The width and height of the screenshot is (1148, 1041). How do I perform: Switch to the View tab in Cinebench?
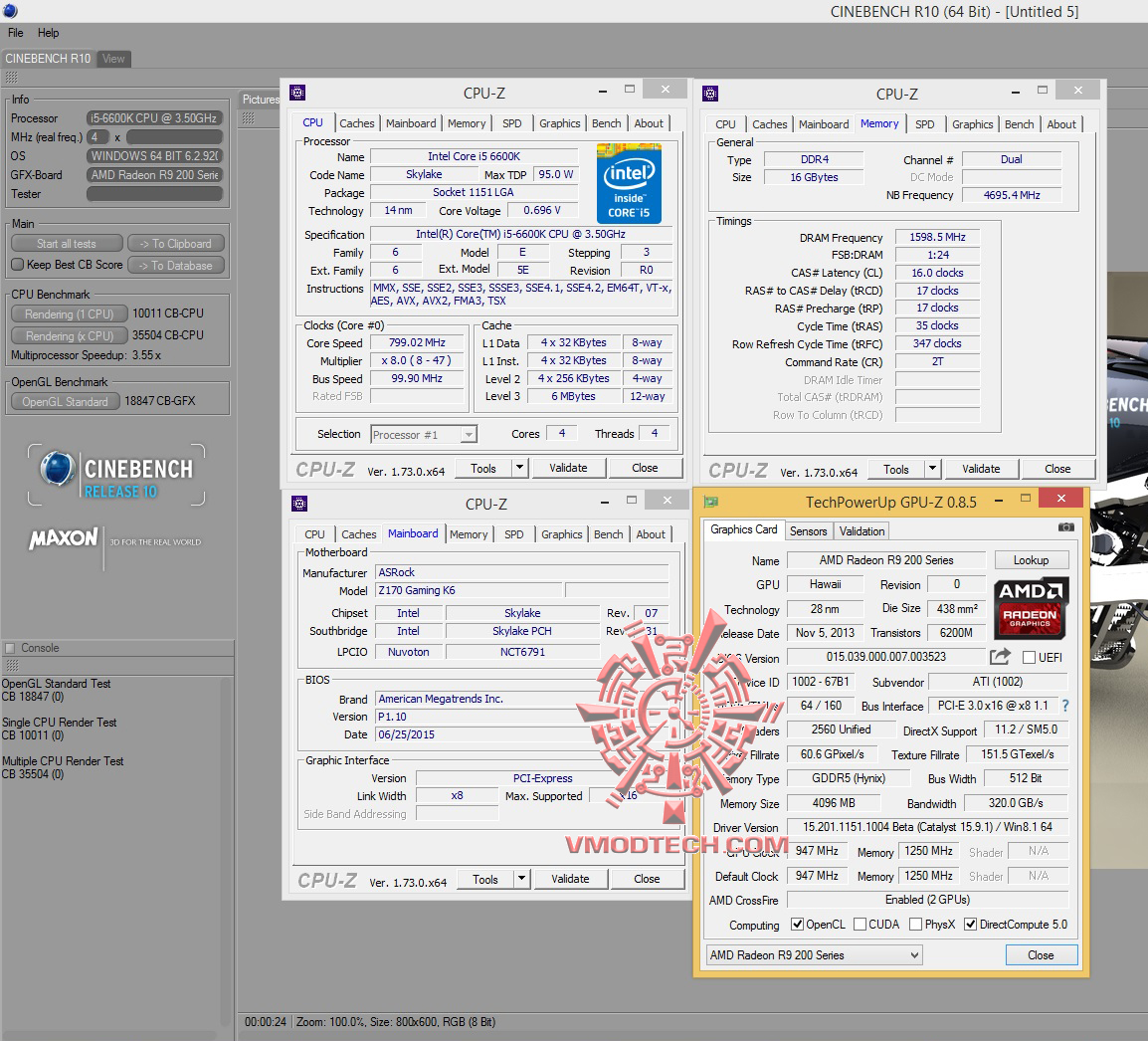tap(113, 59)
